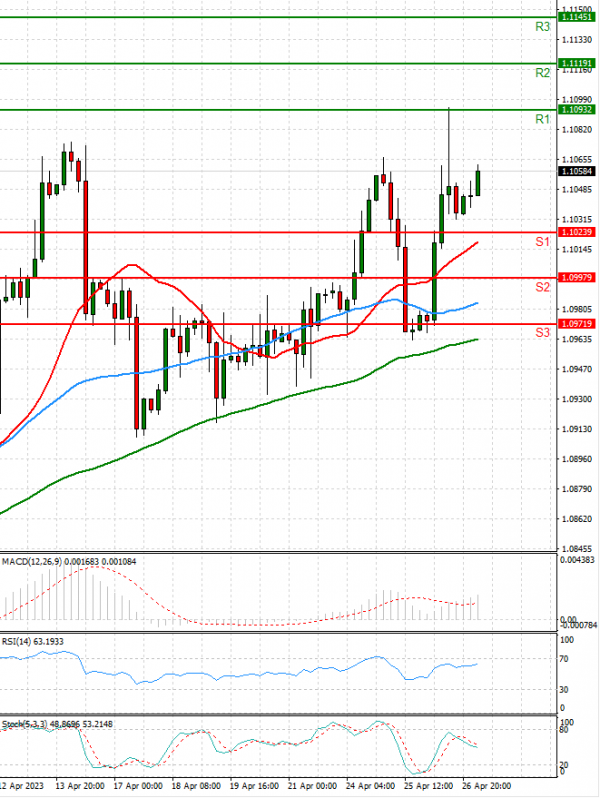Click the 17 Apr 00:00 time axis label

click(x=137, y=786)
